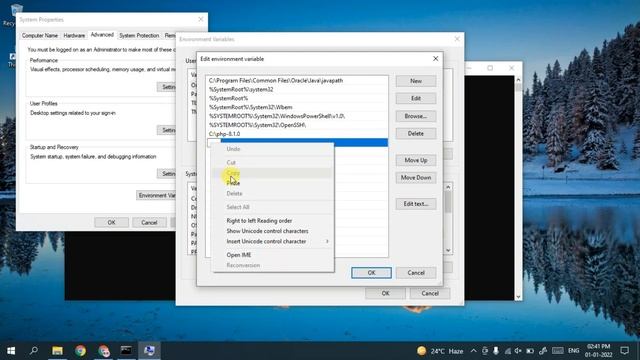
Task: Click the Environment Variables button in System Properties
Action: 157,196
